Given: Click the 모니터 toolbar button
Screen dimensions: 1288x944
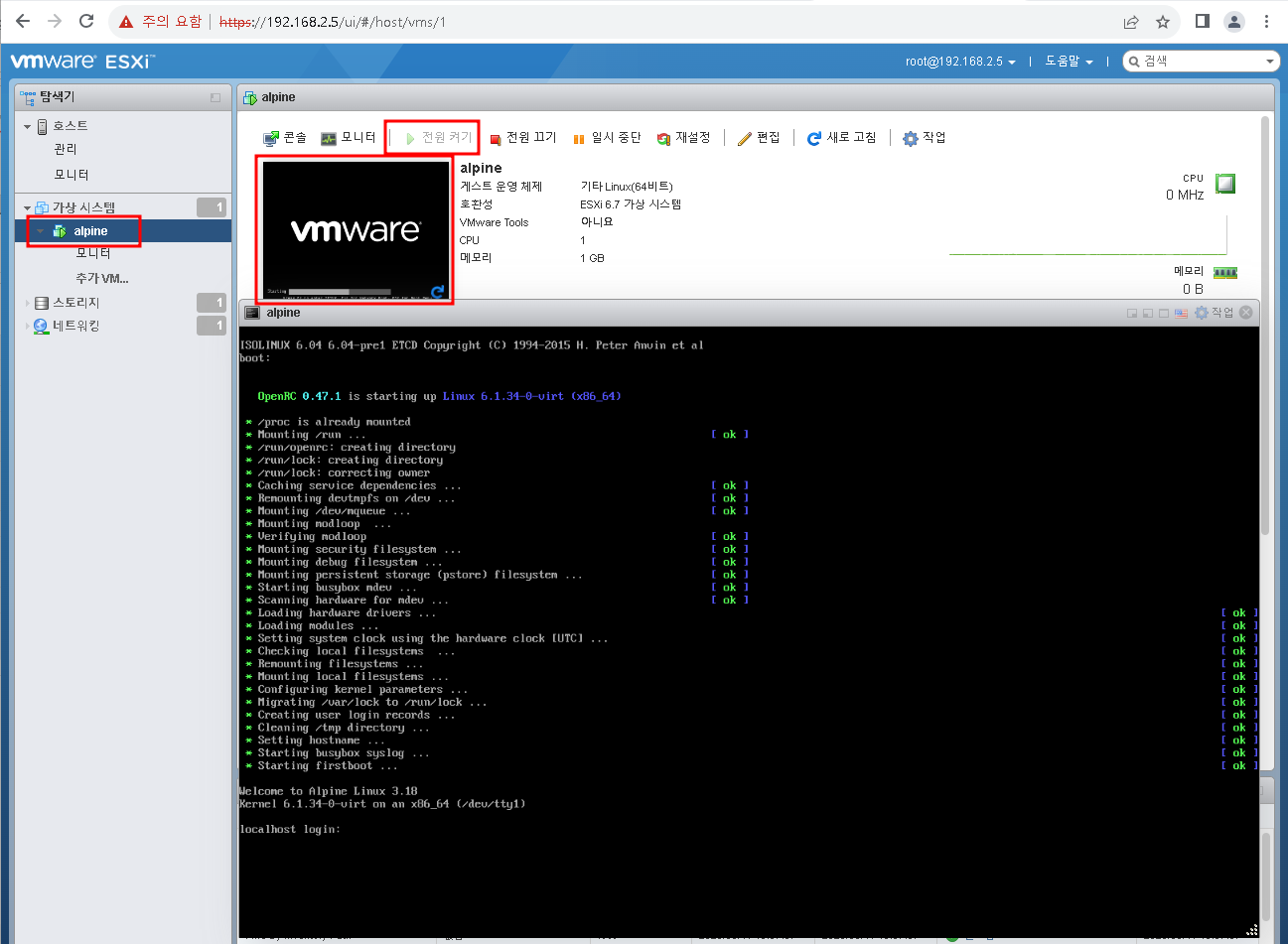Looking at the screenshot, I should (349, 138).
